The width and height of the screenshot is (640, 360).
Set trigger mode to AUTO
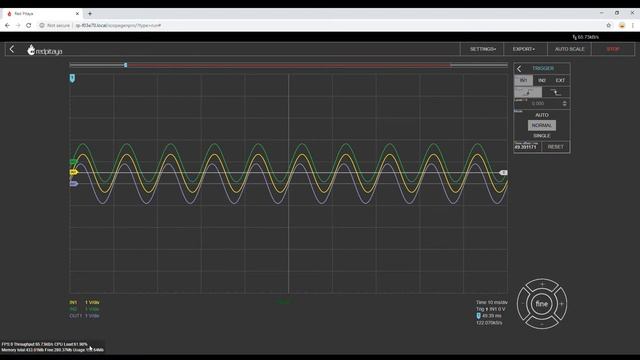click(x=542, y=115)
